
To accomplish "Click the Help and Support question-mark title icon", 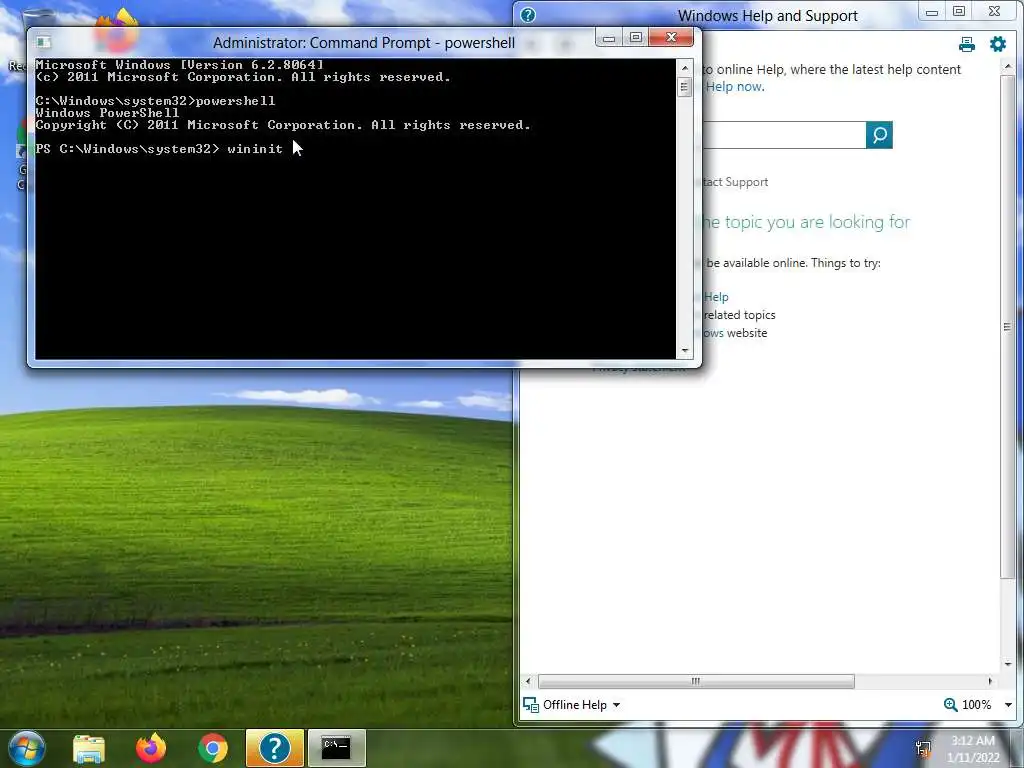I will click(528, 15).
